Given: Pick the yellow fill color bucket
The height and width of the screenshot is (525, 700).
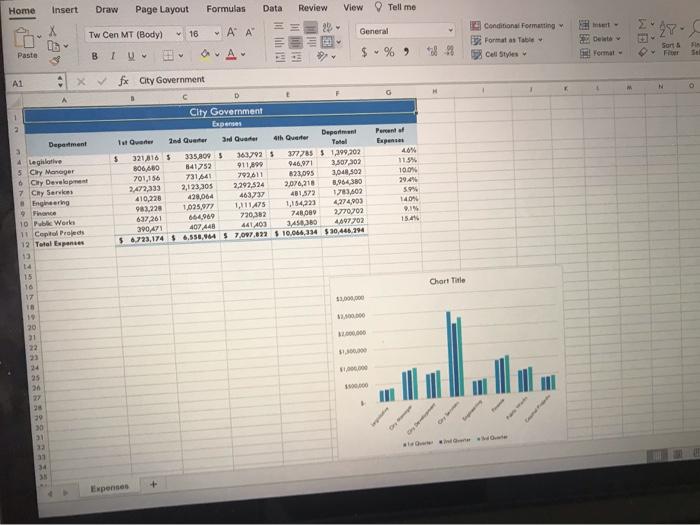Looking at the screenshot, I should click(205, 54).
